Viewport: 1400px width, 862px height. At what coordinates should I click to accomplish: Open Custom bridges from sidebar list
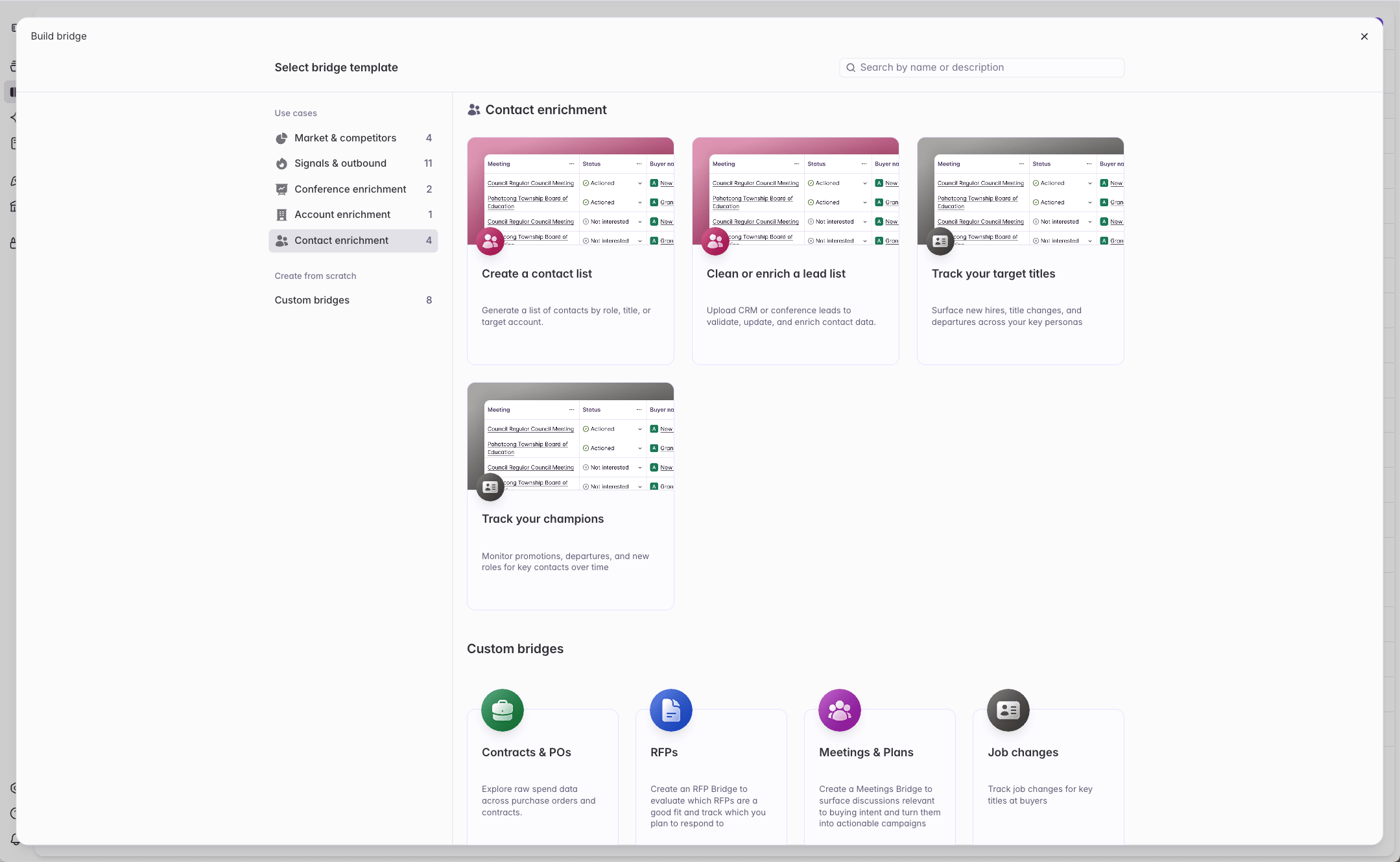353,300
